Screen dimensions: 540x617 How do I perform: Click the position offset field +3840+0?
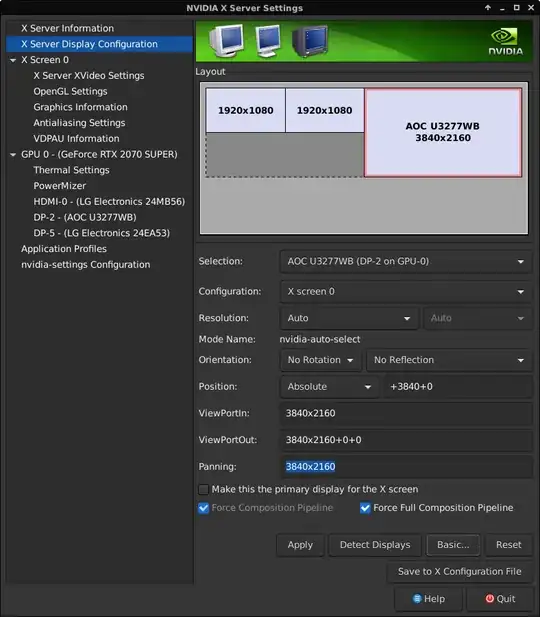[x=458, y=387]
